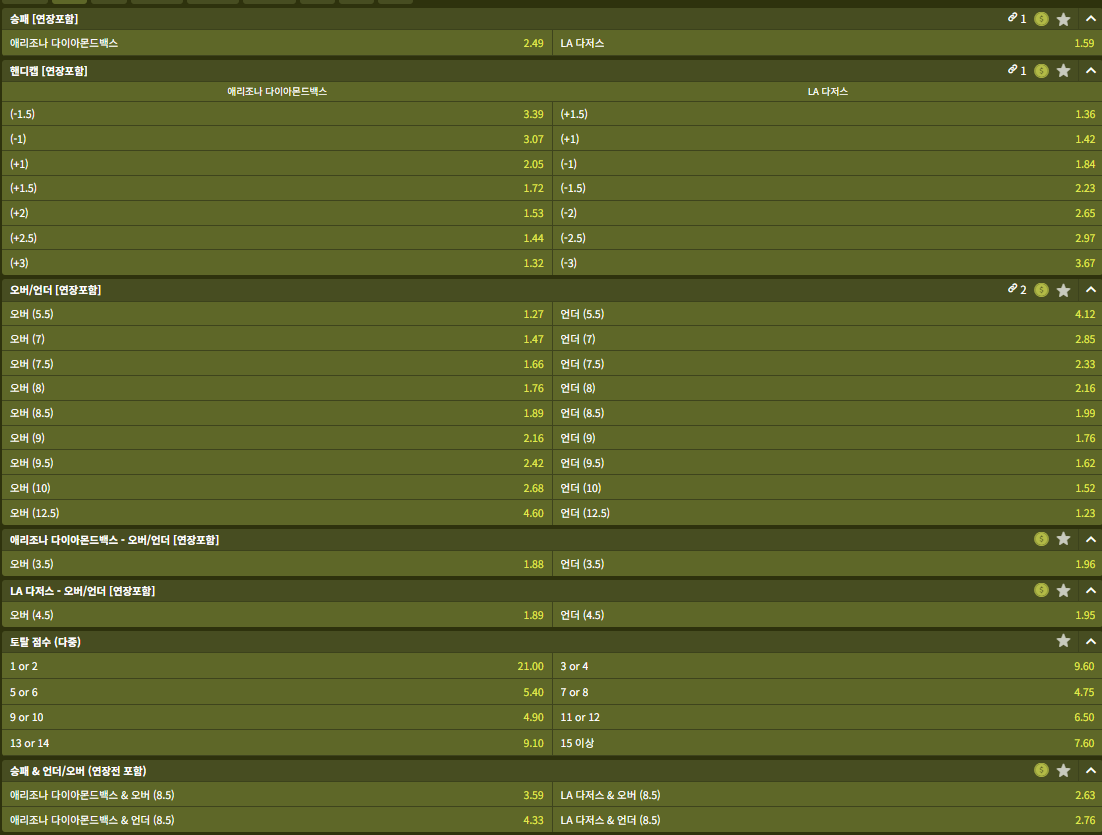Image resolution: width=1102 pixels, height=835 pixels.
Task: Star the LA 다저스 - 오버/언더 market
Action: (x=1063, y=590)
